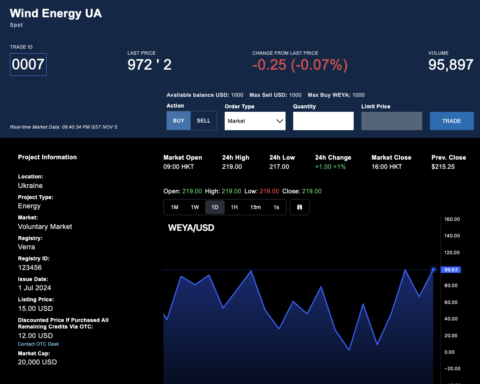The image size is (480, 384).
Task: Click the Market Cap 20,000 USD value
Action: click(x=37, y=362)
